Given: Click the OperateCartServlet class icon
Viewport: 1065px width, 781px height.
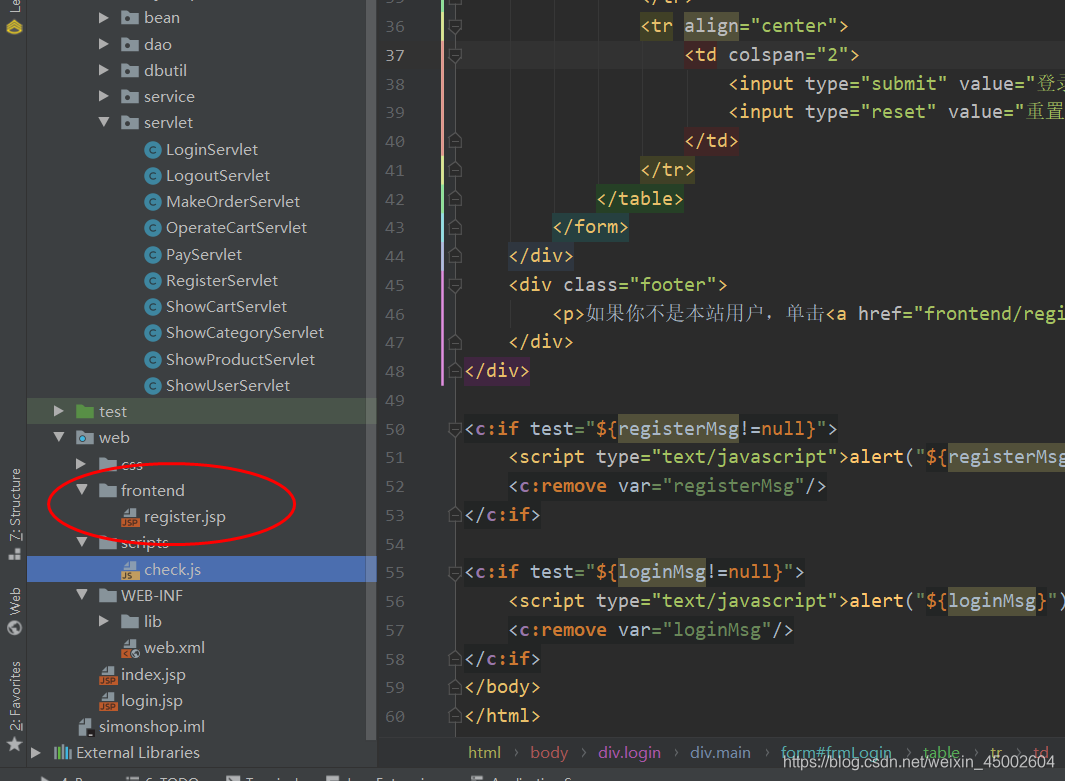Looking at the screenshot, I should click(154, 228).
